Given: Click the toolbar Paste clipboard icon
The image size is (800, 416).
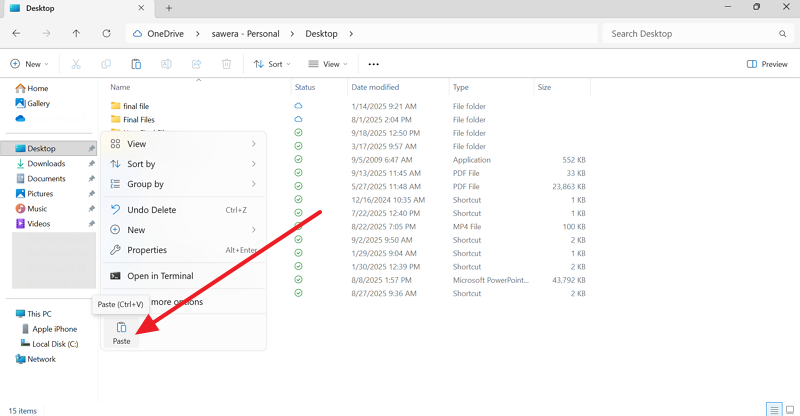Looking at the screenshot, I should coord(136,64).
